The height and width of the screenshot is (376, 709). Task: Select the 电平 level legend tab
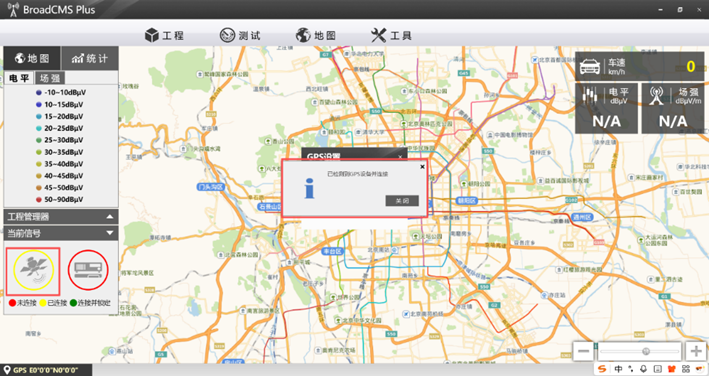[19, 78]
